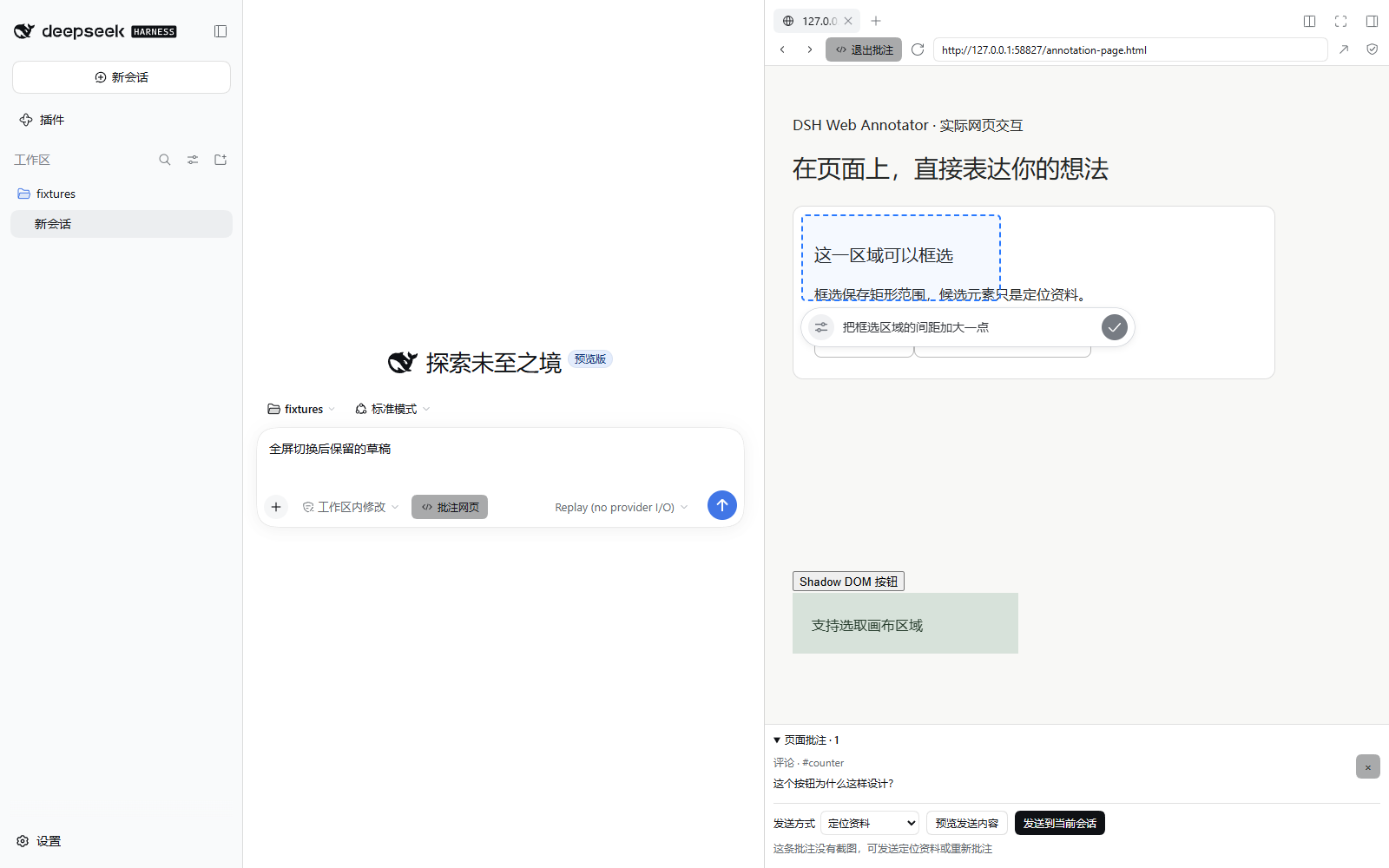Add a new workspace folder icon
Viewport: 1389px width, 868px height.
(221, 160)
